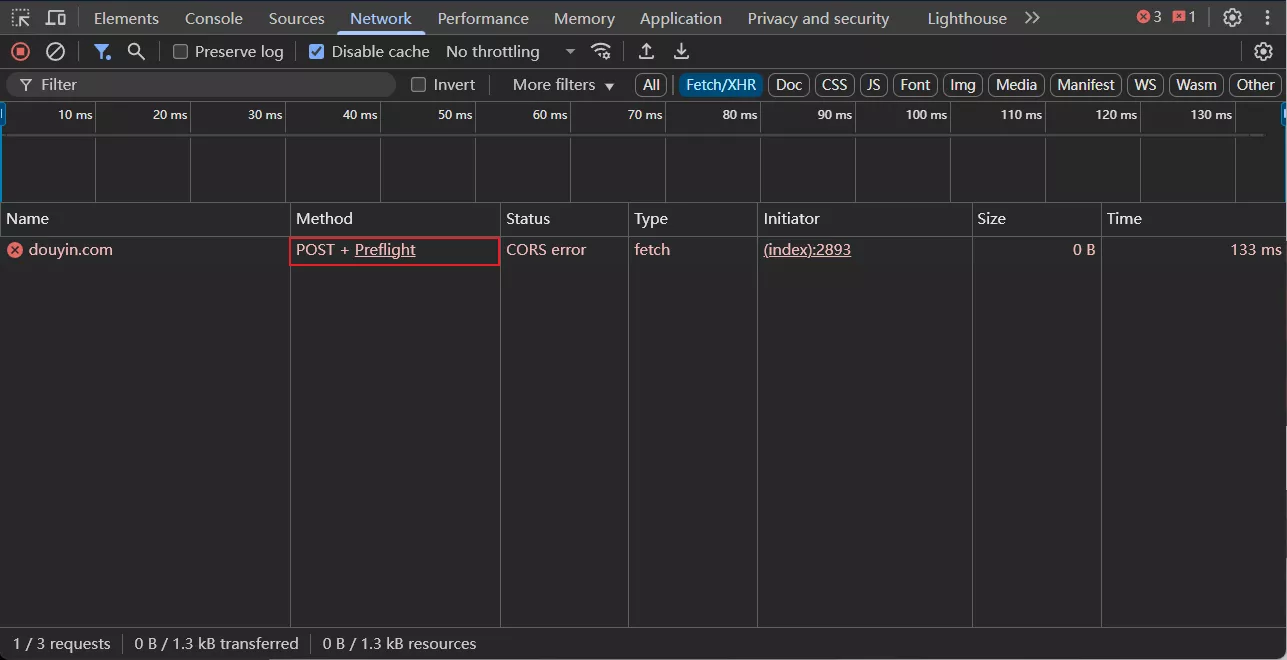The image size is (1287, 660).
Task: Open DevTools settings gear icon
Action: tap(1232, 18)
